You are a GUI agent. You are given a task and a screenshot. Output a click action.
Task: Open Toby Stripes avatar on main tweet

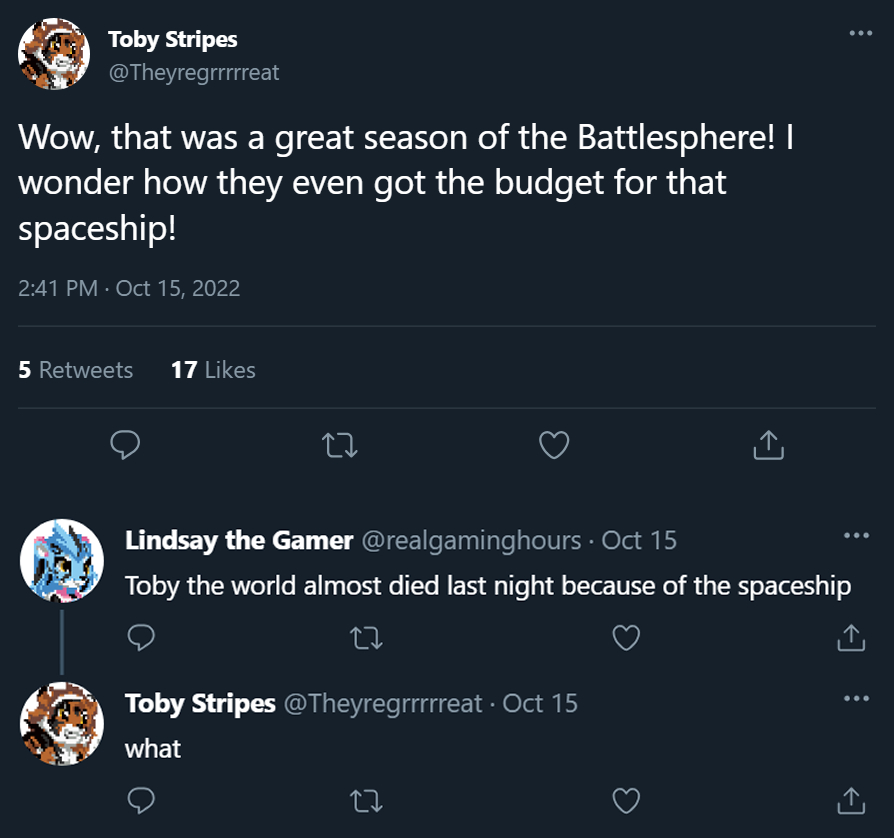pyautogui.click(x=54, y=53)
